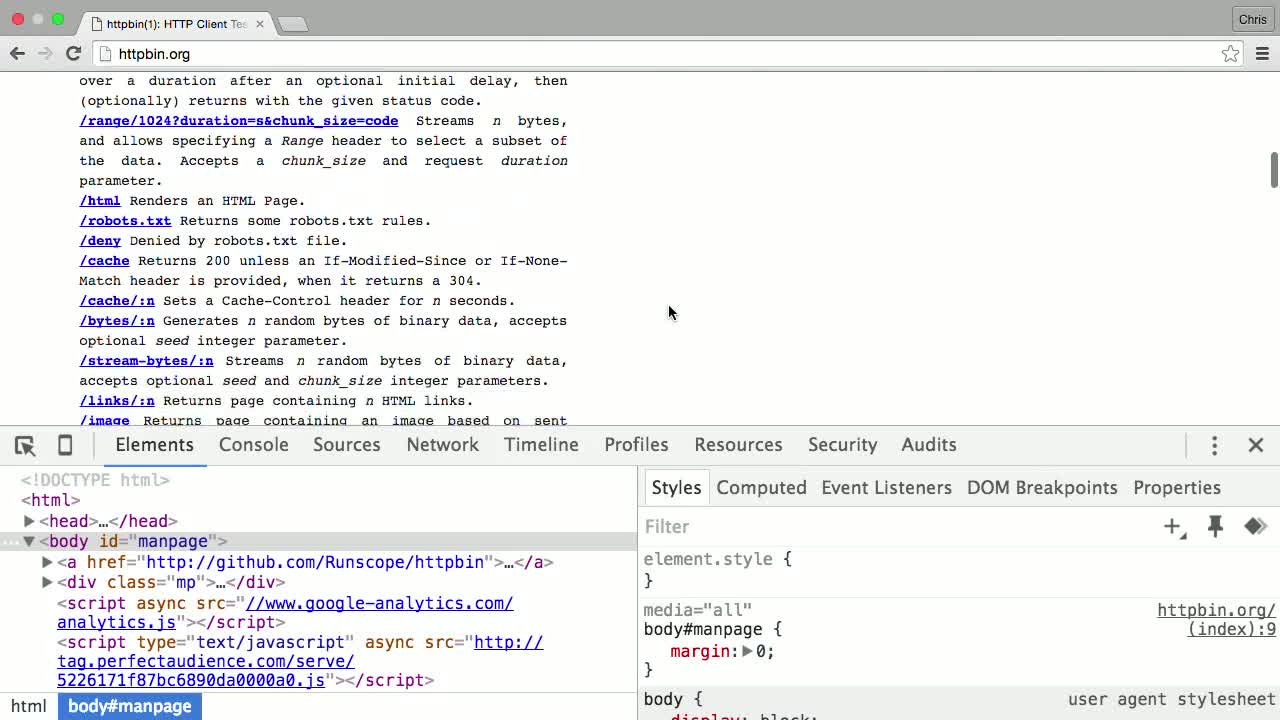Screen dimensions: 1280x720
Task: Click the back navigation arrow
Action: (17, 54)
